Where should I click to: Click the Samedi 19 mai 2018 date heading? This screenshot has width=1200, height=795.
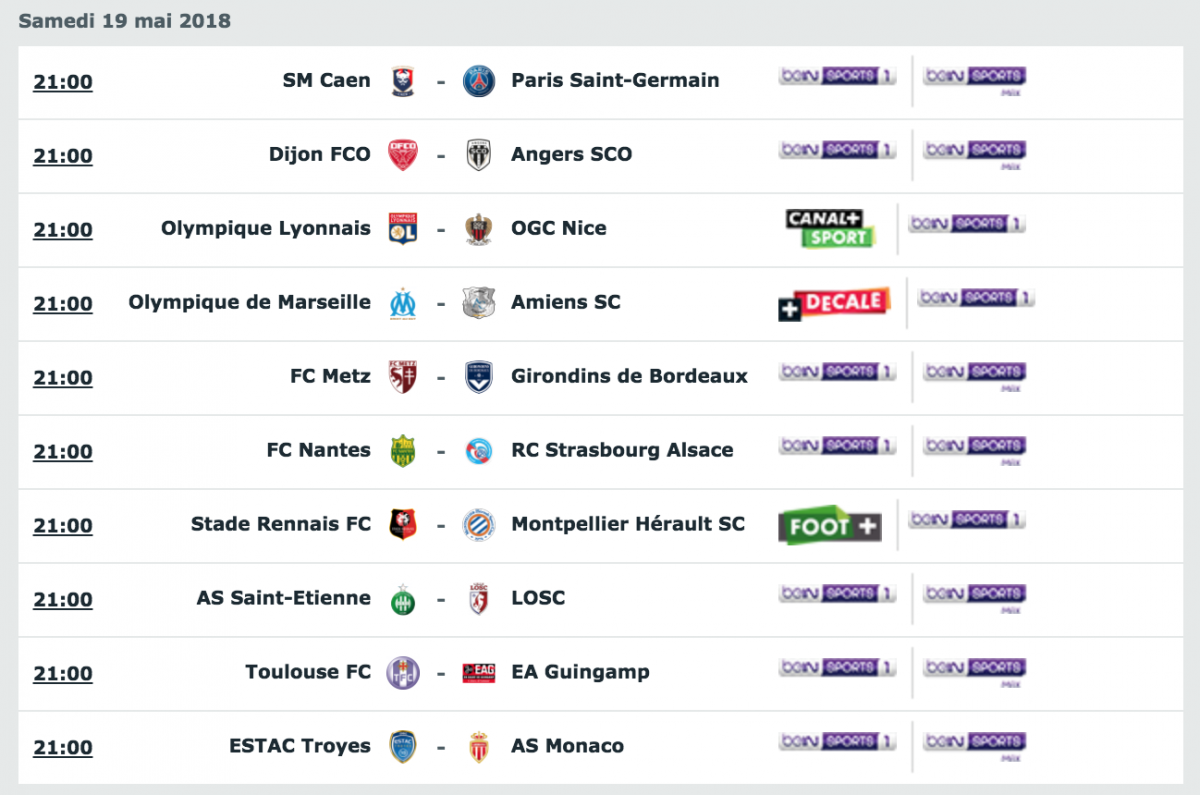coord(125,21)
